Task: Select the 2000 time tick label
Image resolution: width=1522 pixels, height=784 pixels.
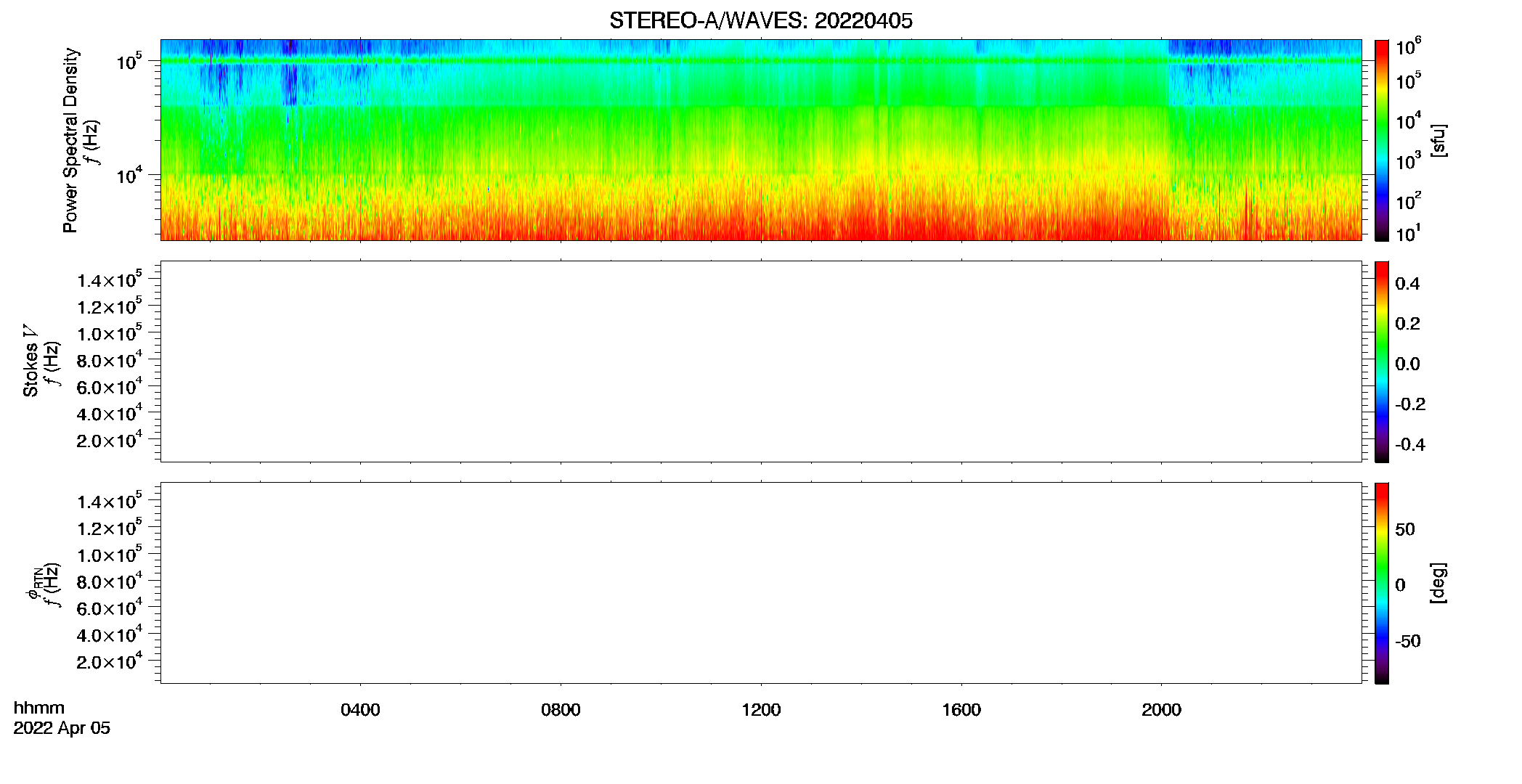Action: click(x=1161, y=710)
